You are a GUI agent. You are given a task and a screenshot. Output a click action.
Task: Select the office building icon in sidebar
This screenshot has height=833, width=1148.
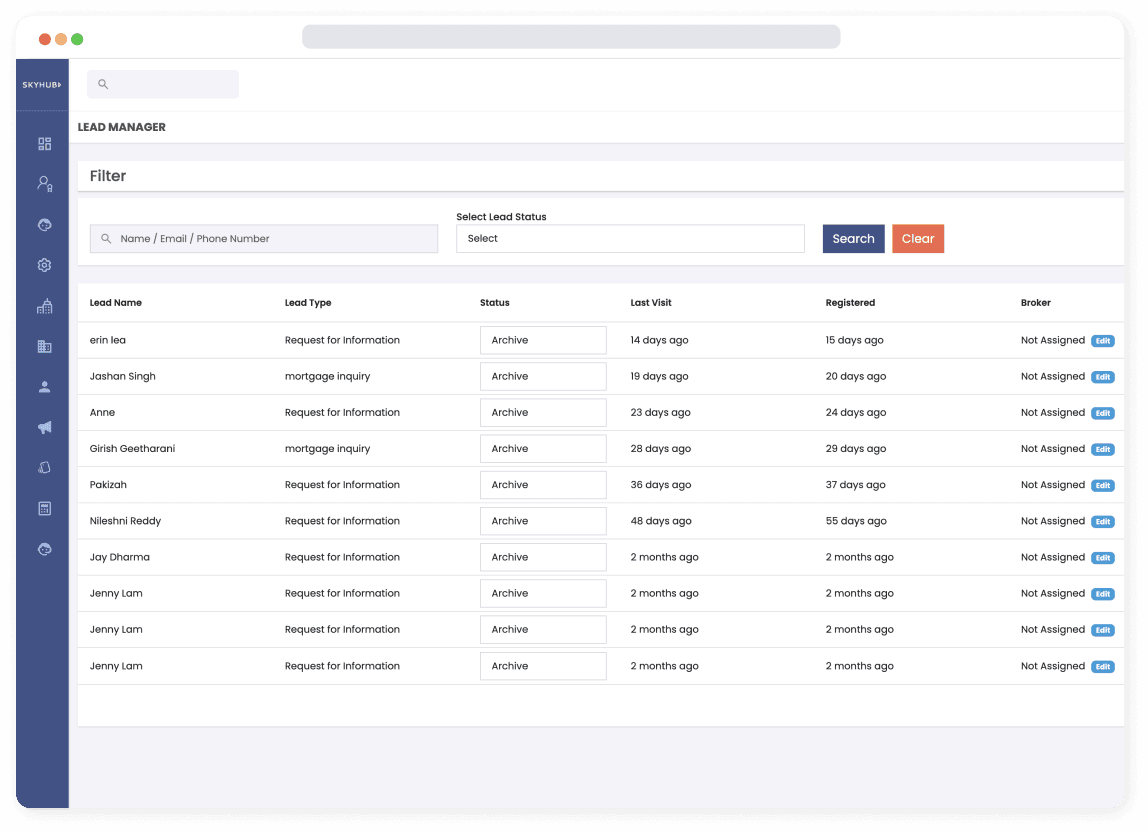pos(44,347)
